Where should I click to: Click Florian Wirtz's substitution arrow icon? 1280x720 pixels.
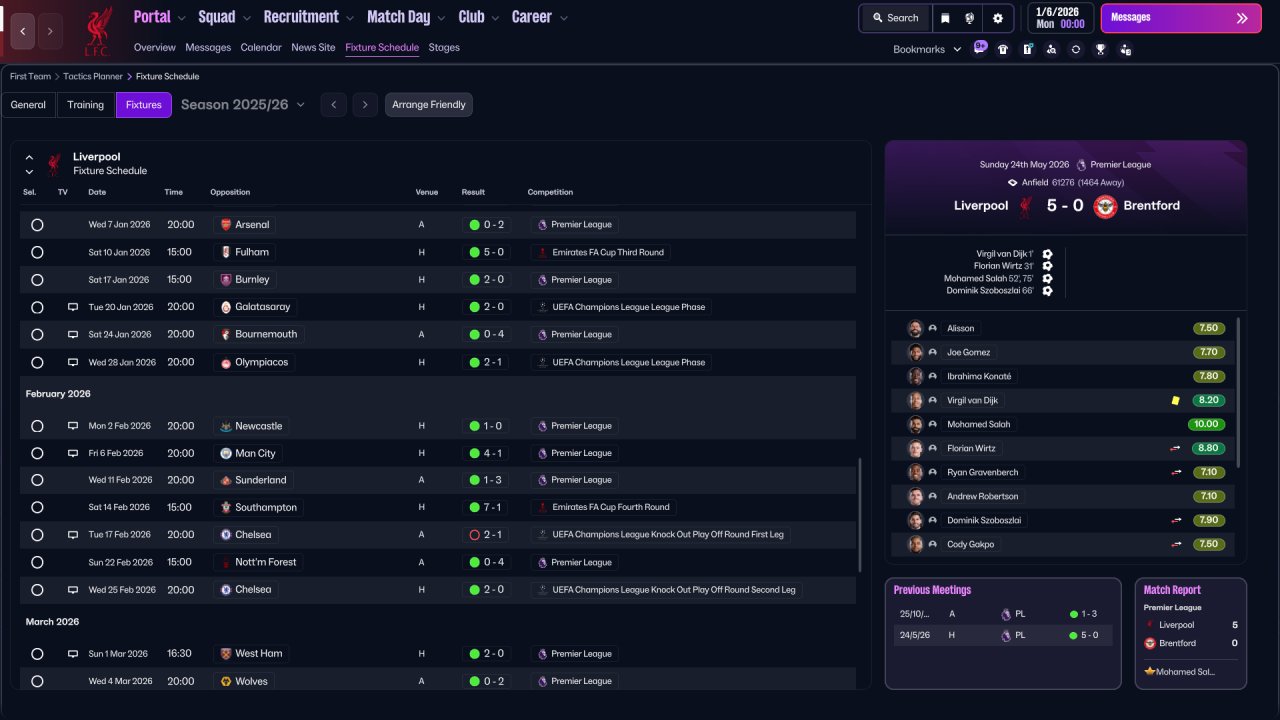pos(1176,448)
